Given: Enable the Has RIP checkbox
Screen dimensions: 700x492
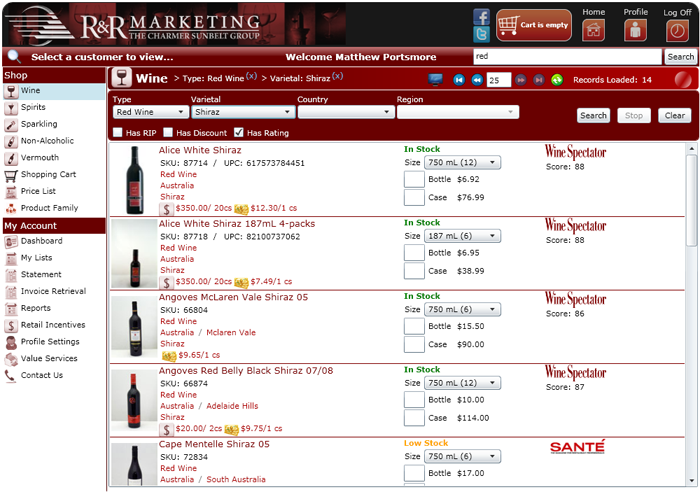Looking at the screenshot, I should (117, 132).
